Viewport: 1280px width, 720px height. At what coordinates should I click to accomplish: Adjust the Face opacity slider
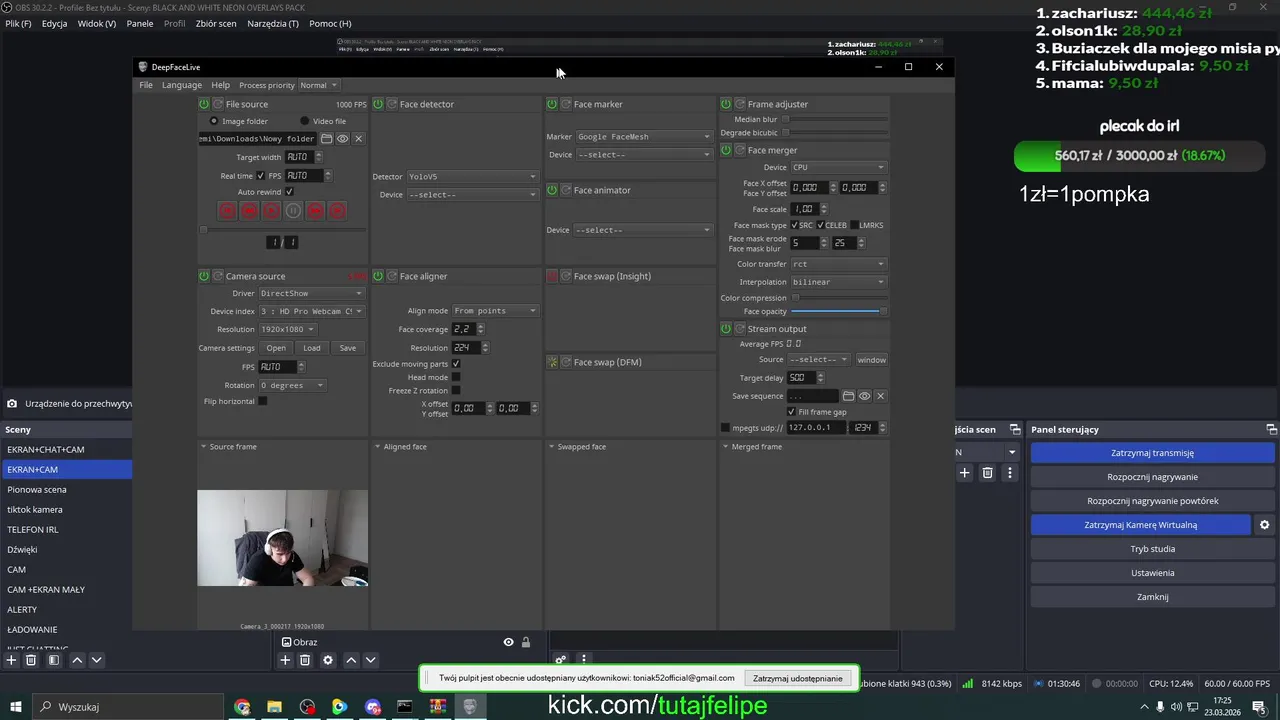click(x=838, y=311)
